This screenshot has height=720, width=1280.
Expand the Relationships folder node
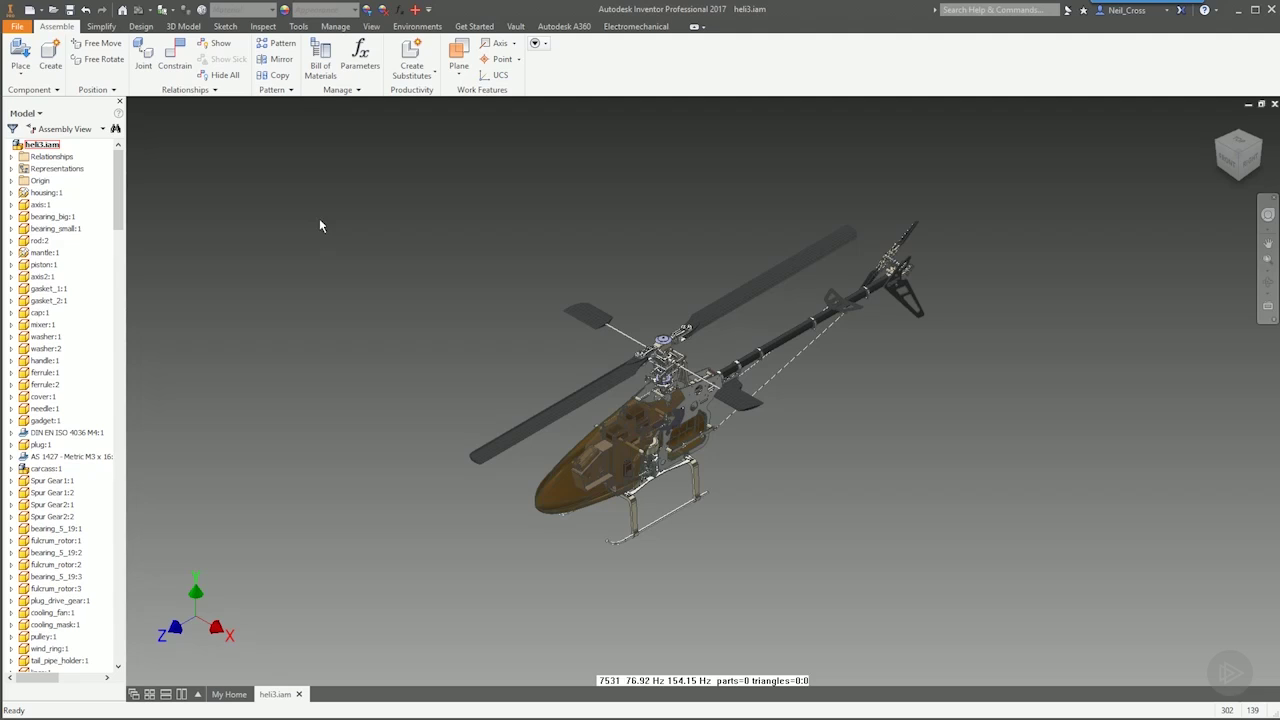(x=11, y=157)
